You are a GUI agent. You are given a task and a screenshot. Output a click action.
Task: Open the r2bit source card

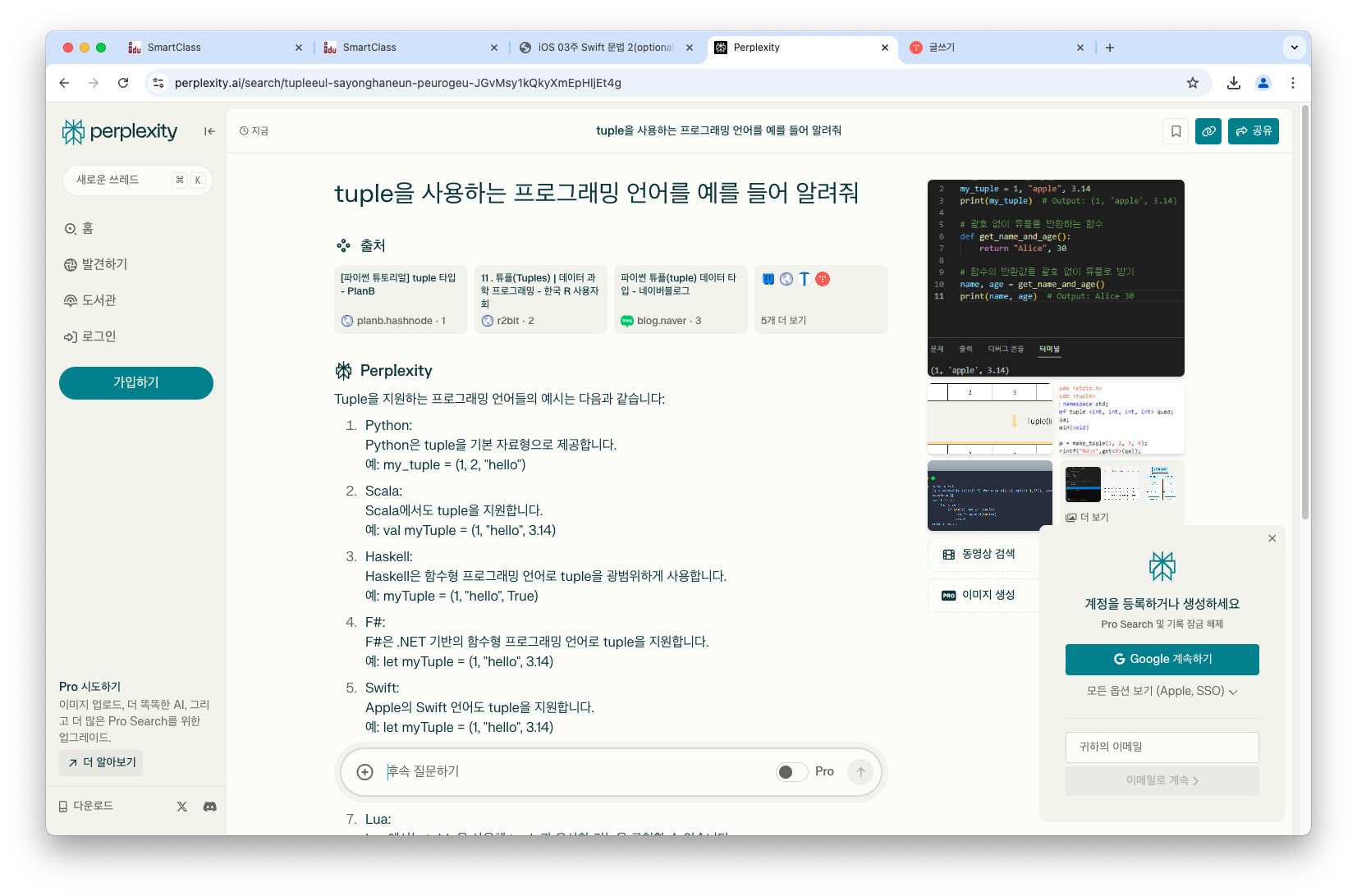pyautogui.click(x=541, y=299)
